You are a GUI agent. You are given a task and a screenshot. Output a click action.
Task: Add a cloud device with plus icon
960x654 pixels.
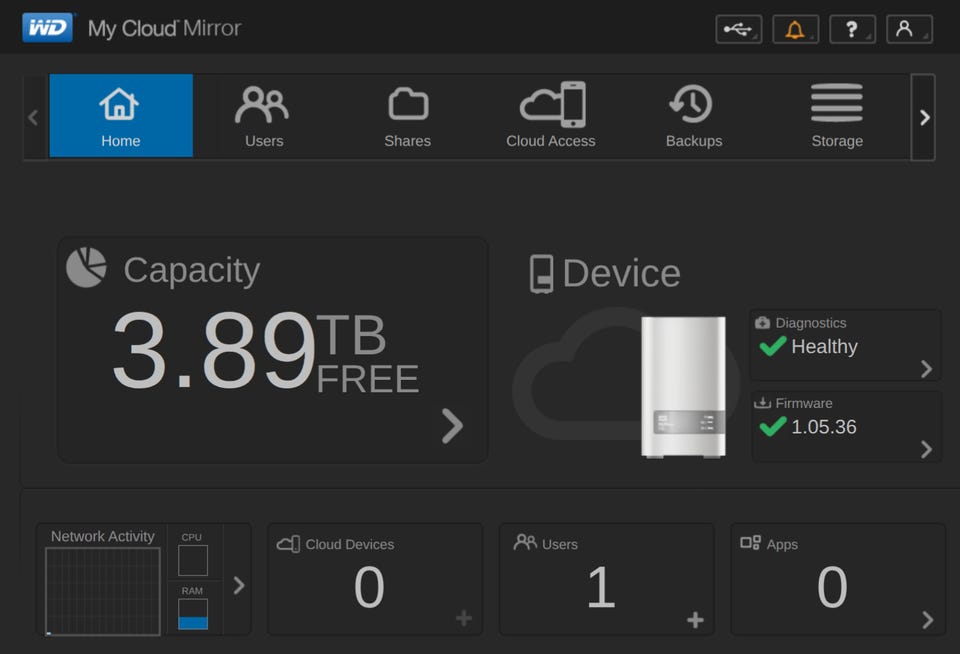click(463, 619)
